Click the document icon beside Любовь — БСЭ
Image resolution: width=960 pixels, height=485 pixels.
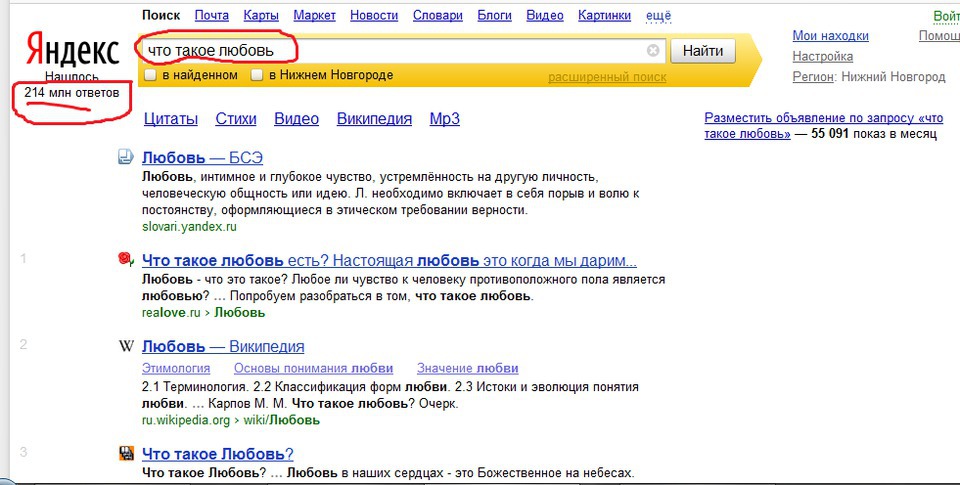(126, 157)
